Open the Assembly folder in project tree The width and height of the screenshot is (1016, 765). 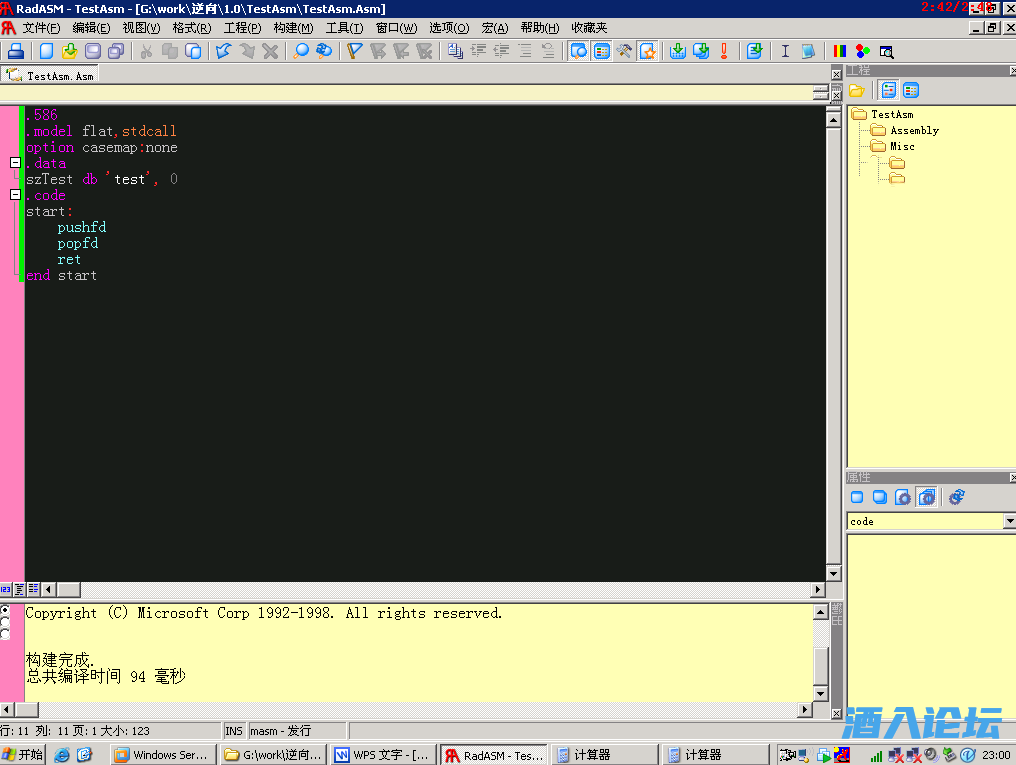pyautogui.click(x=914, y=130)
